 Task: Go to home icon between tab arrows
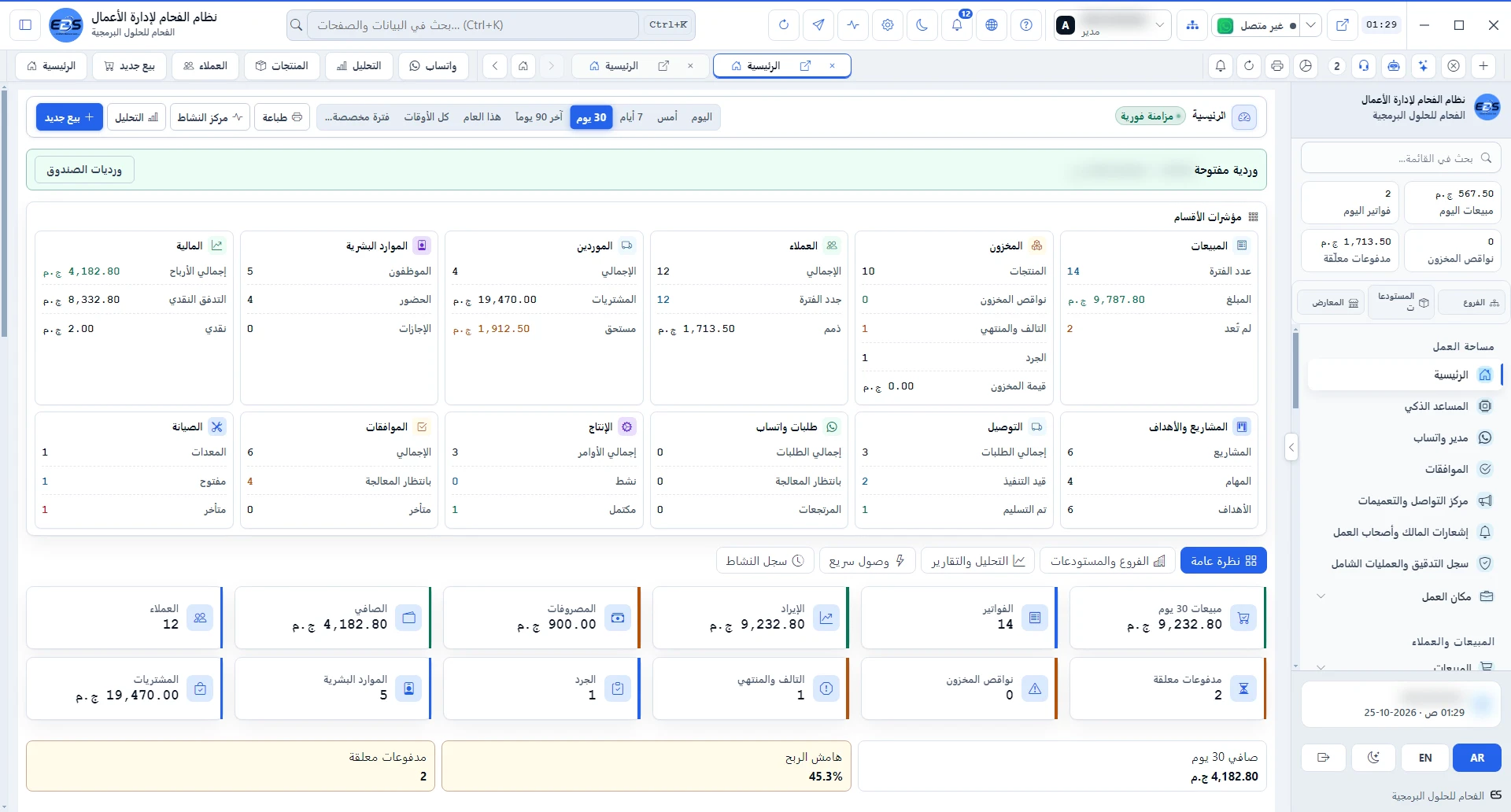click(x=523, y=66)
